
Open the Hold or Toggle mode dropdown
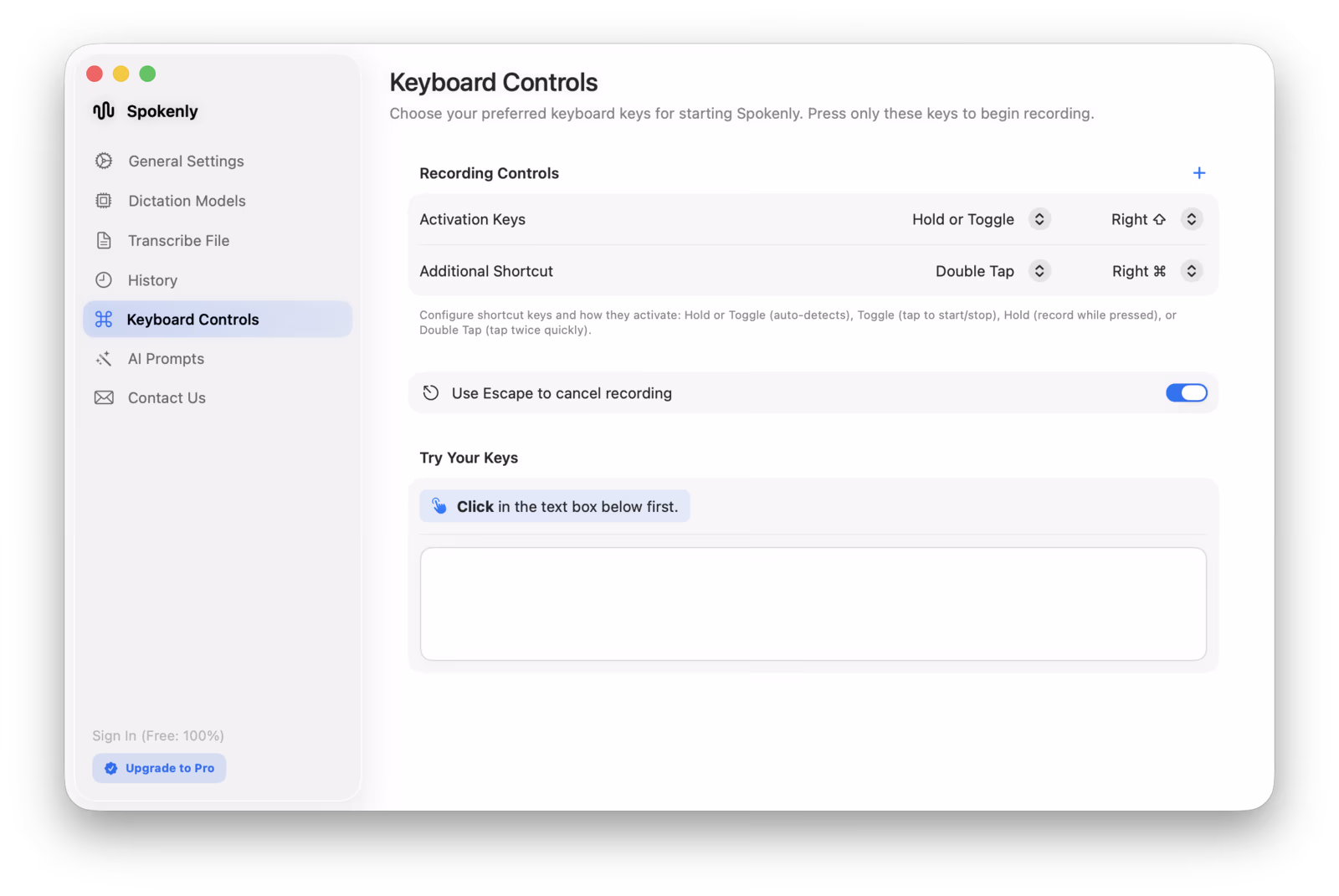tap(1039, 219)
